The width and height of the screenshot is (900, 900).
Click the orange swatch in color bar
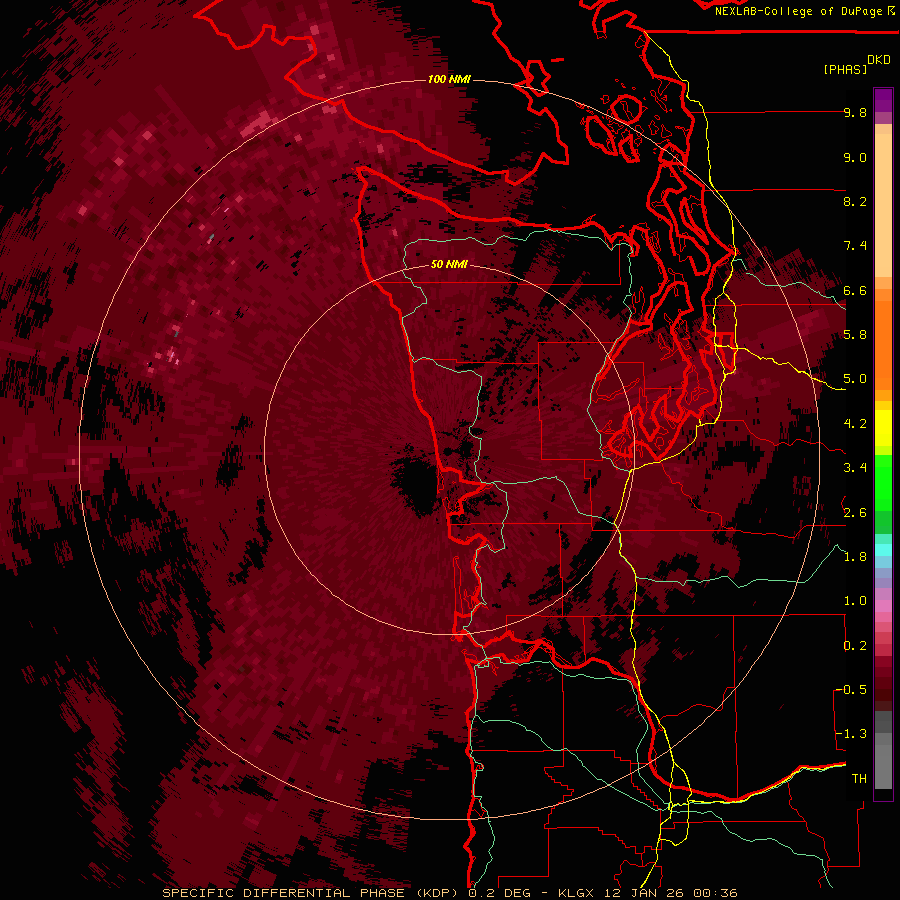(883, 344)
